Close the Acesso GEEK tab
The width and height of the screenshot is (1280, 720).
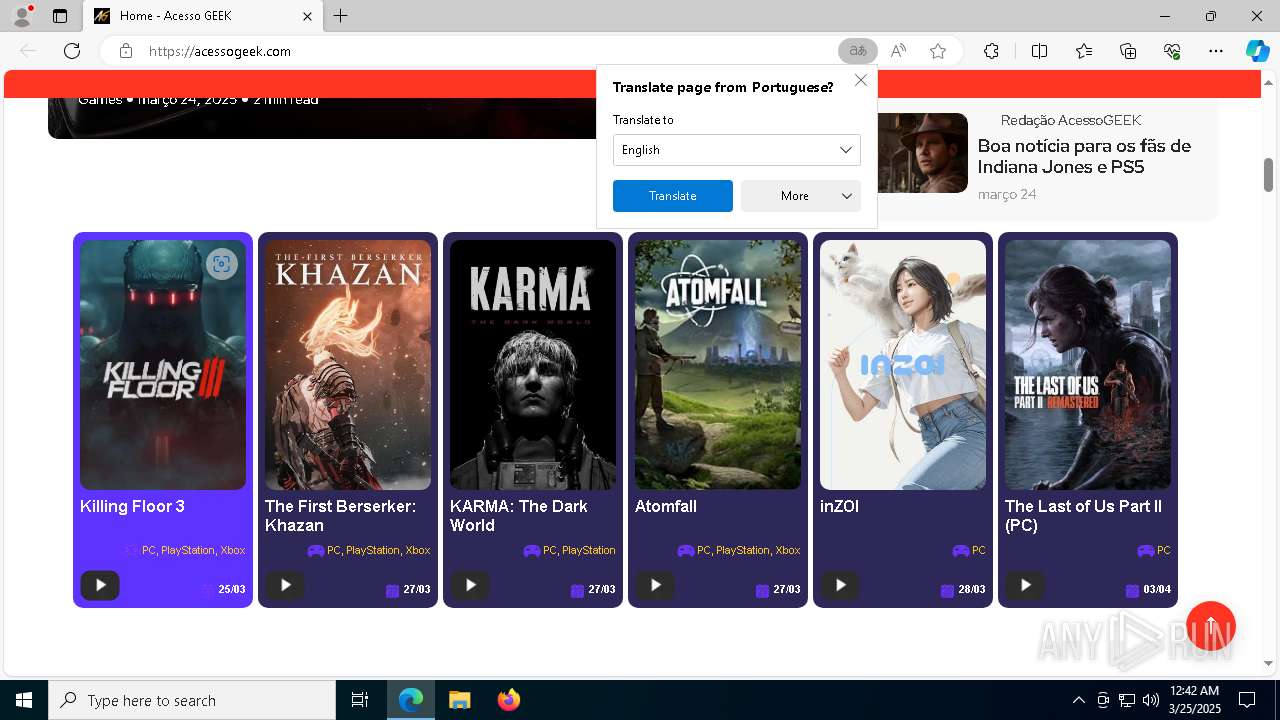[307, 16]
